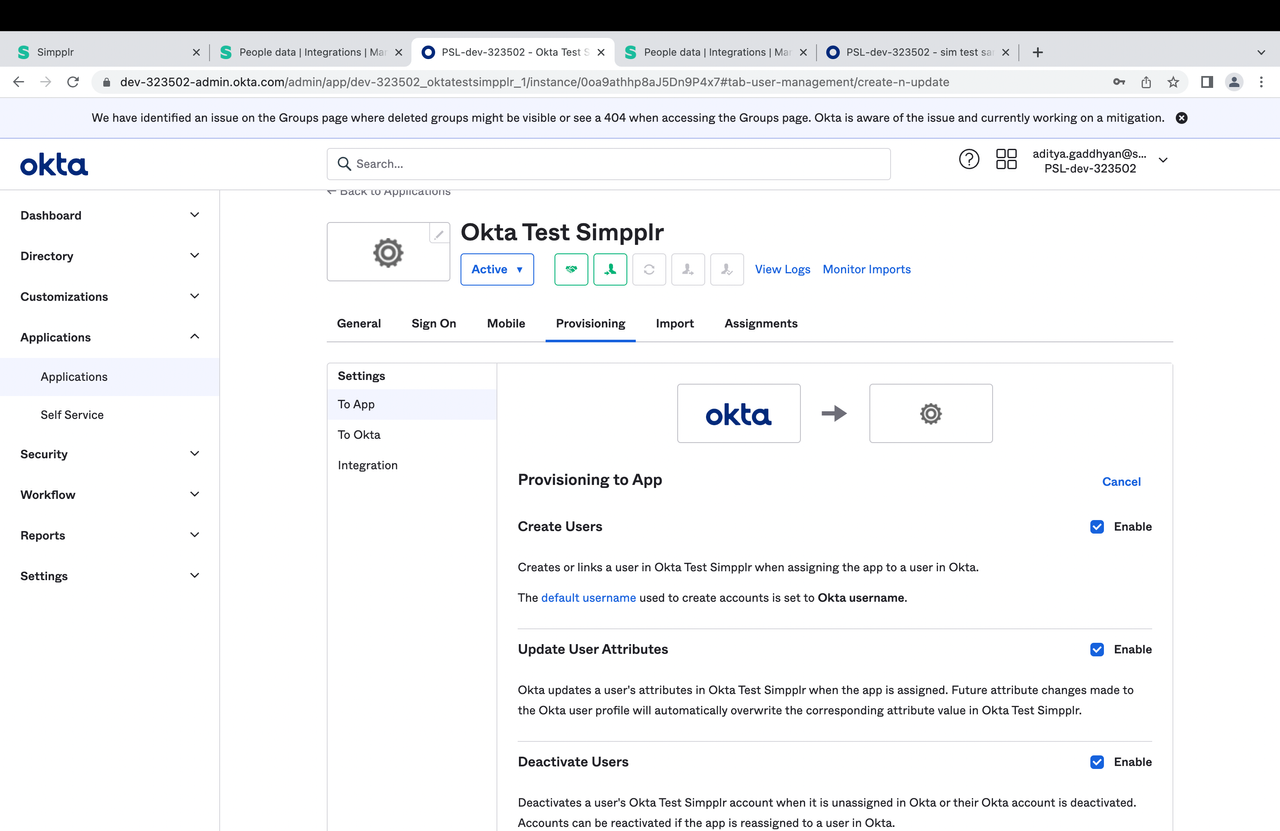The height and width of the screenshot is (831, 1280).
Task: Open the Okta logo home link
Action: pos(53,164)
